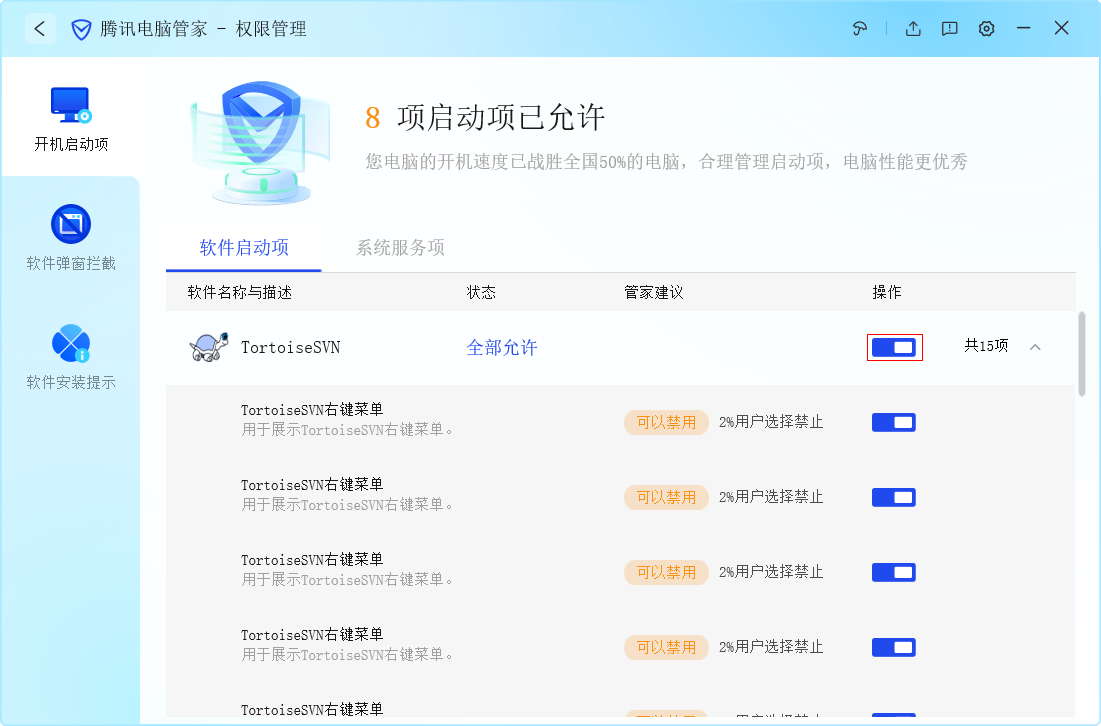Click the 操作 column header
1101x726 pixels.
[x=886, y=292]
